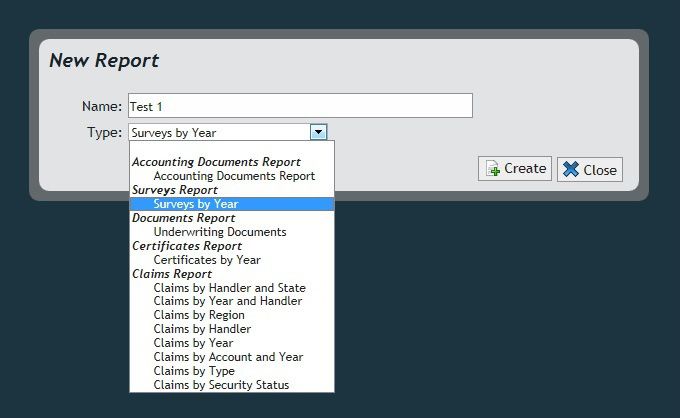
Task: Choose the Claims by Year option
Action: (x=195, y=343)
